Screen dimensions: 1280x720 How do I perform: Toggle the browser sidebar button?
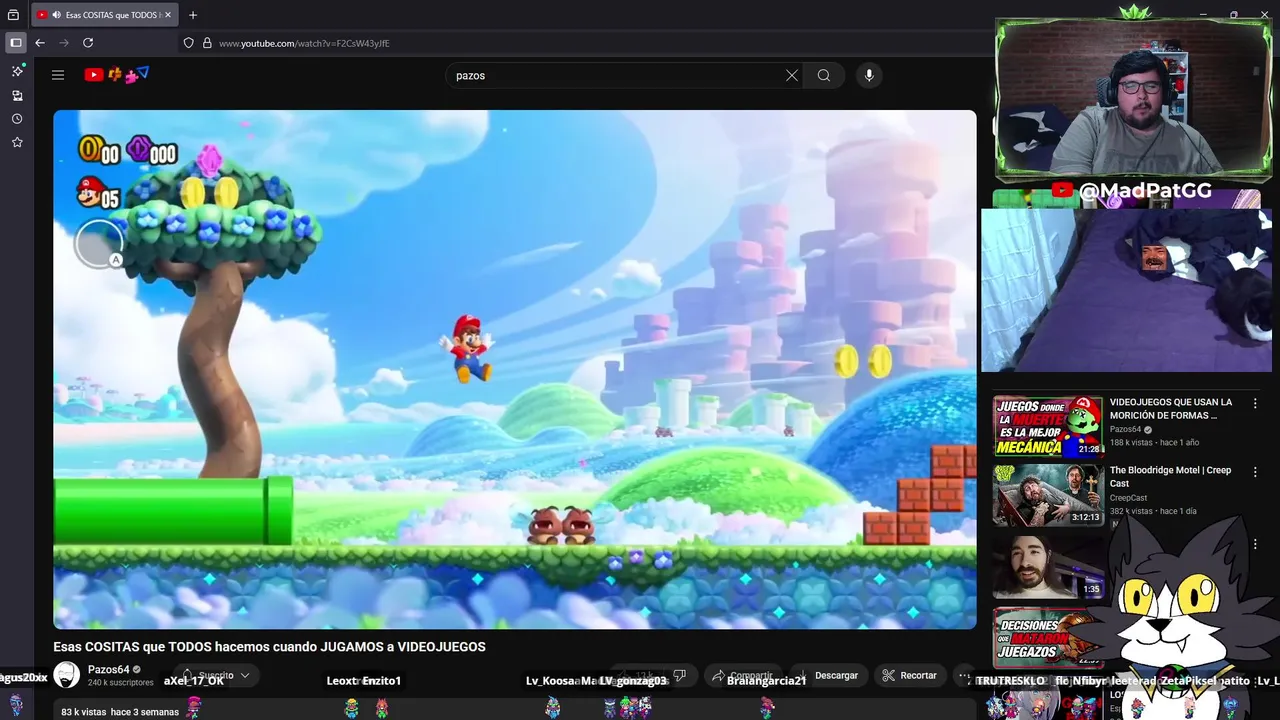15,43
